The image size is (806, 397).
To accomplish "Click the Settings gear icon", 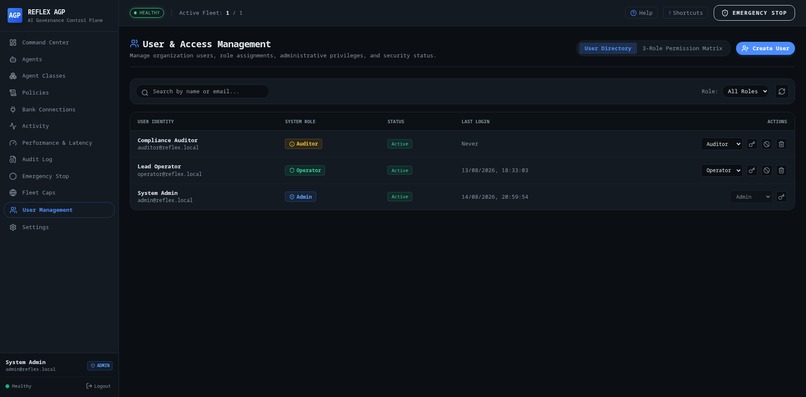I will click(x=13, y=227).
